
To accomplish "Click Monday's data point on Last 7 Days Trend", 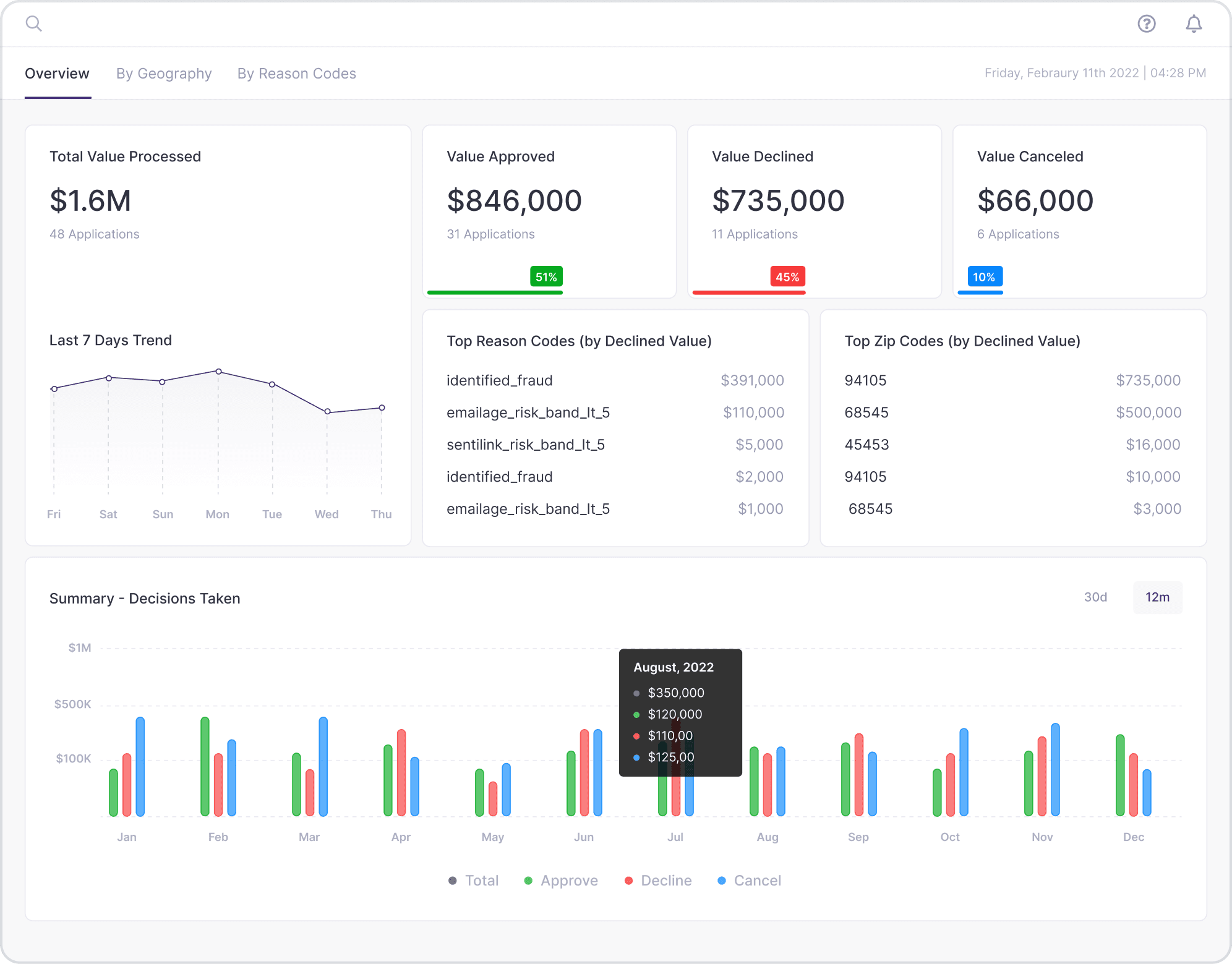I will 218,372.
